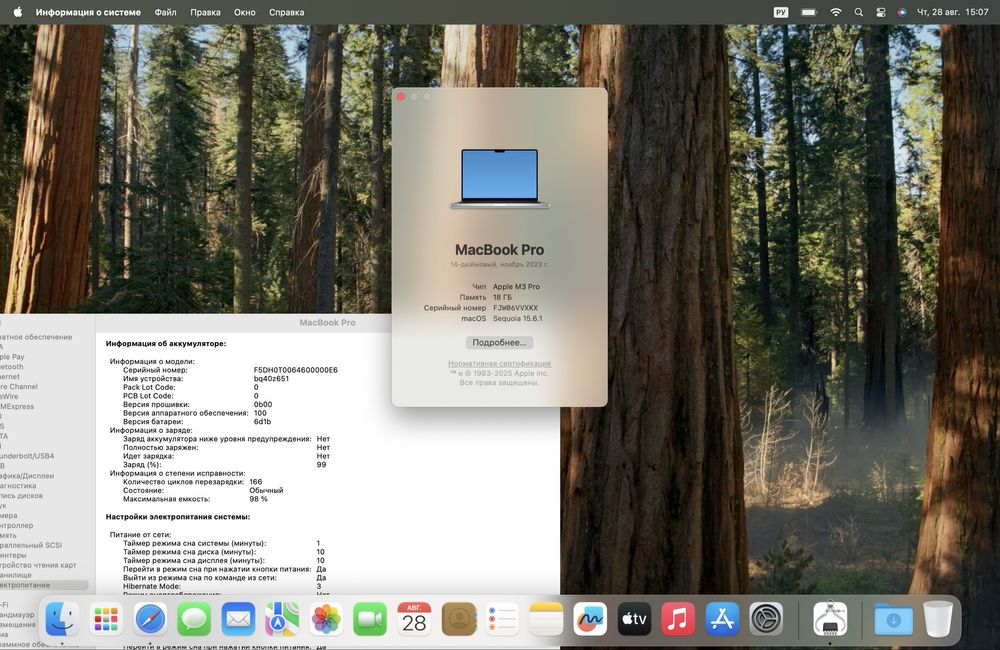1000x650 pixels.
Task: Click the Информация об аккумуляторе heading
Action: 166,343
